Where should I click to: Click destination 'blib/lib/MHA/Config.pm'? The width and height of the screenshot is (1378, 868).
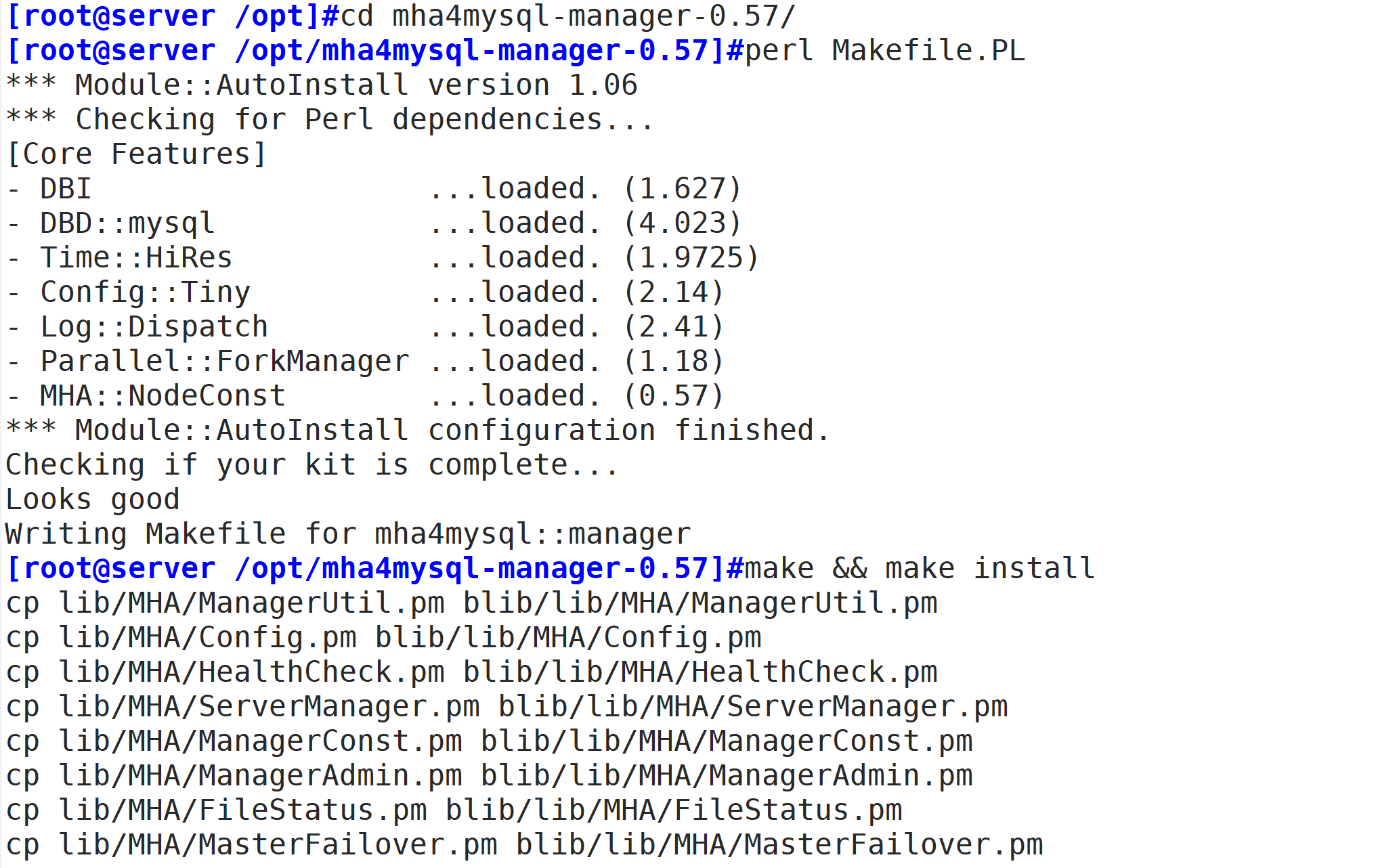[569, 638]
